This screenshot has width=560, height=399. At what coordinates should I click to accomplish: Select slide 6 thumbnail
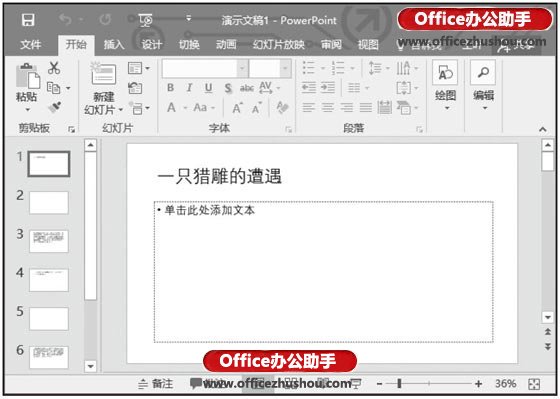pos(49,357)
